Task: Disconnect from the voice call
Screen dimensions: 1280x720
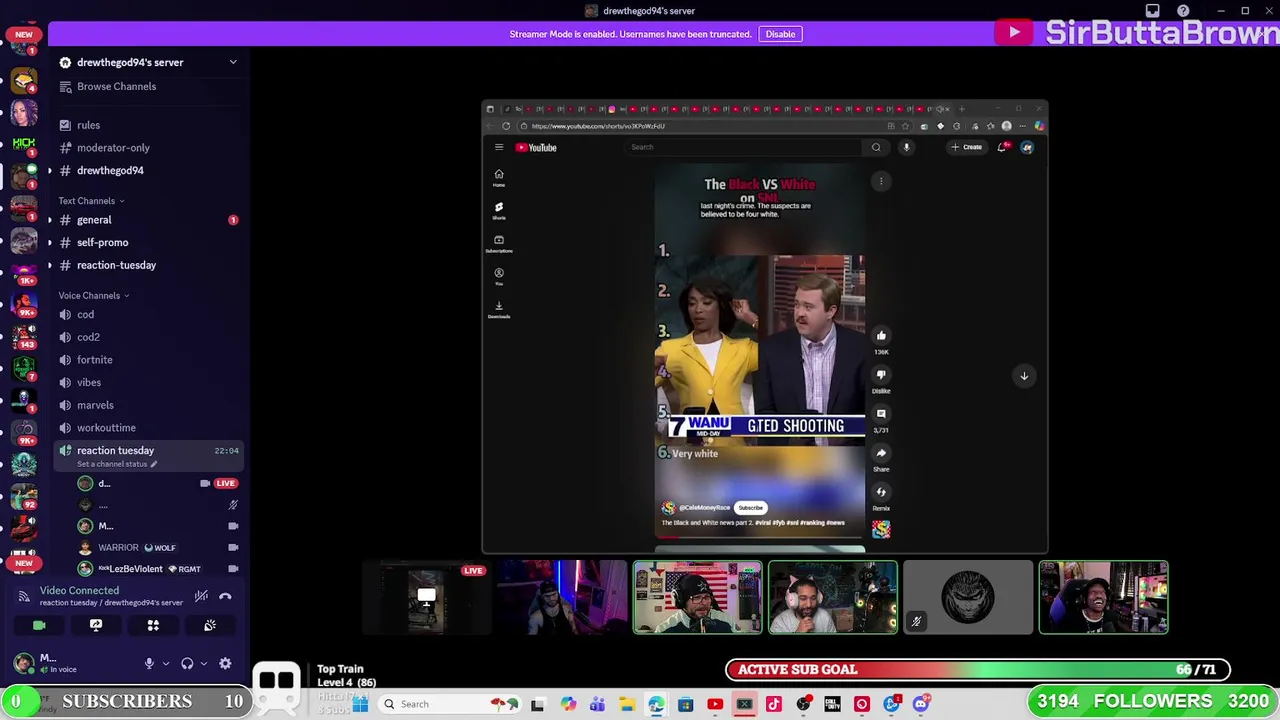Action: (225, 596)
